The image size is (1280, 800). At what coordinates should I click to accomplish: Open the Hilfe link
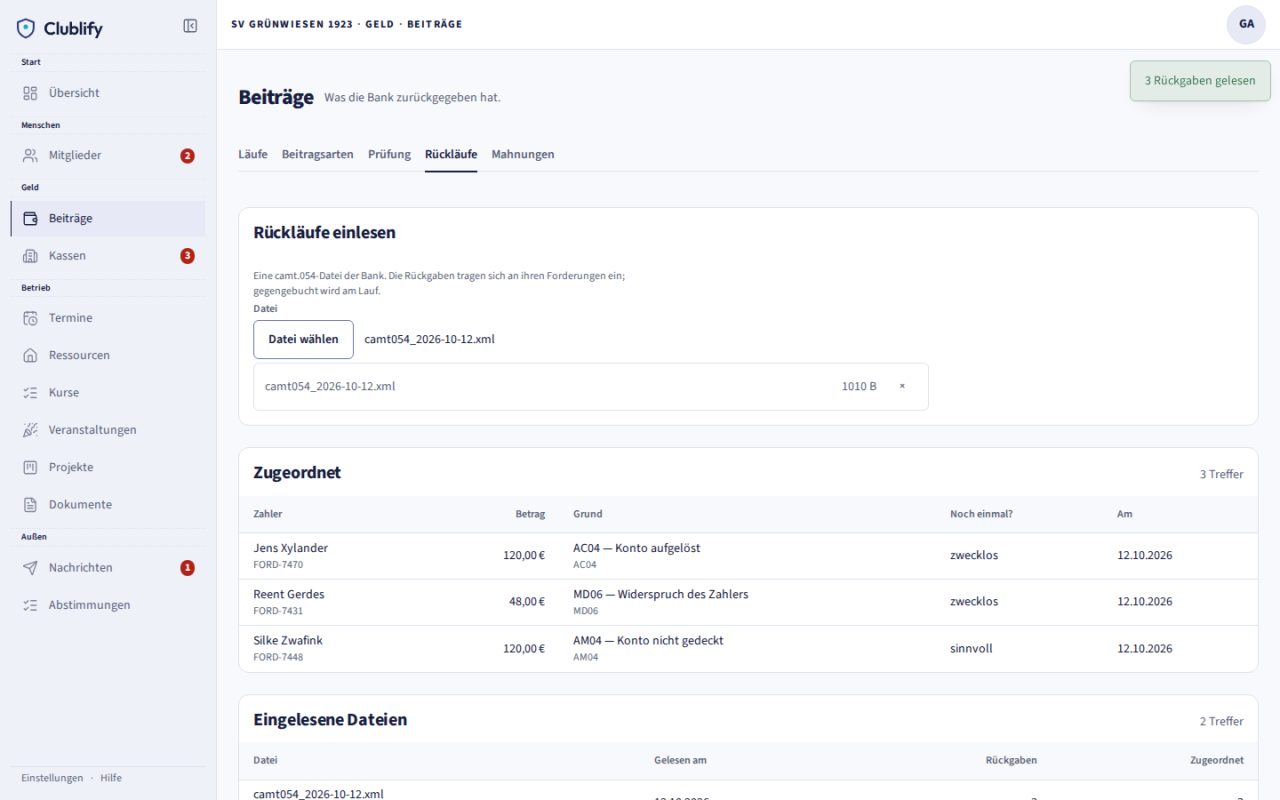111,778
